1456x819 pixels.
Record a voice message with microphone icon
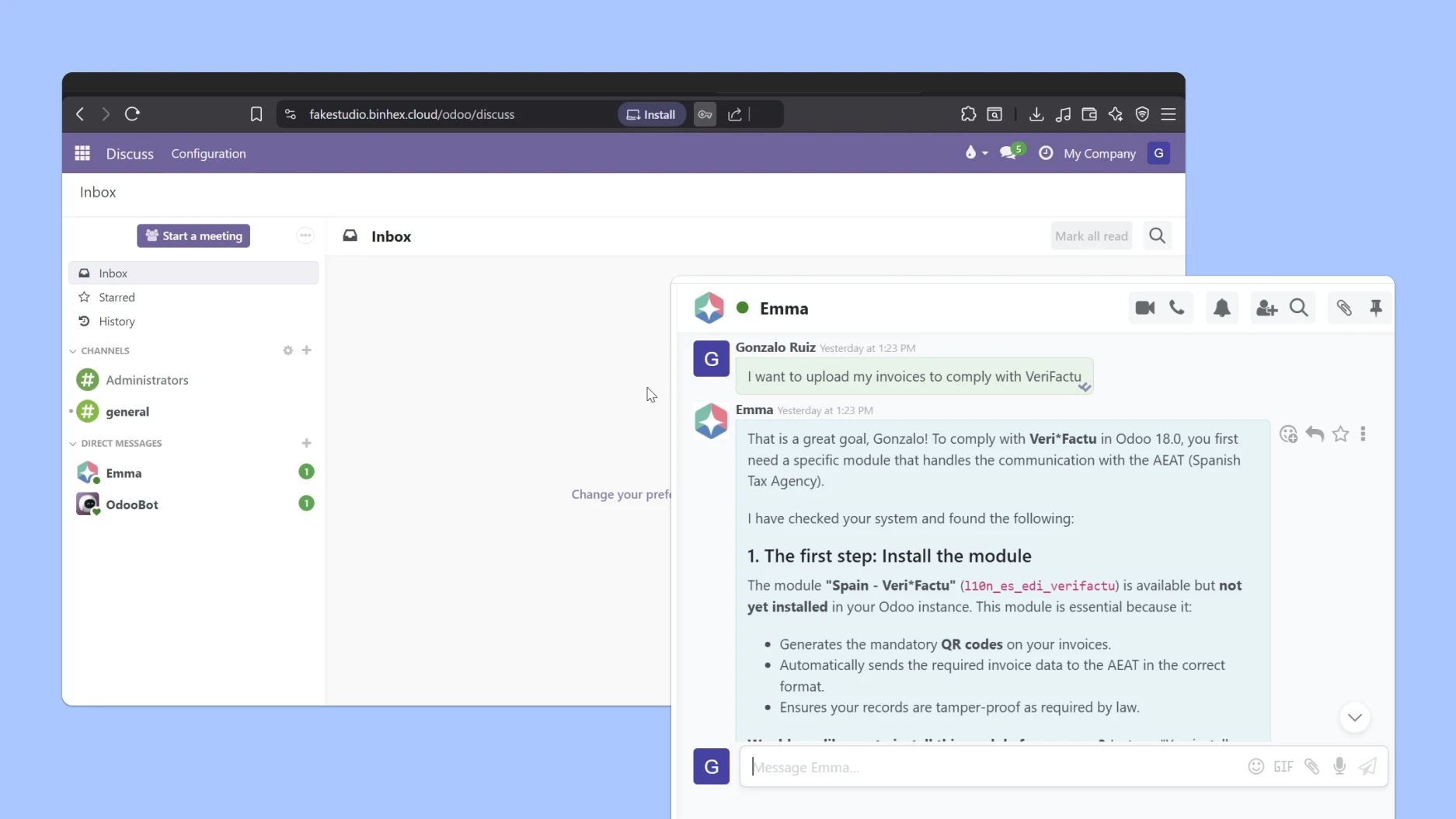pyautogui.click(x=1339, y=766)
